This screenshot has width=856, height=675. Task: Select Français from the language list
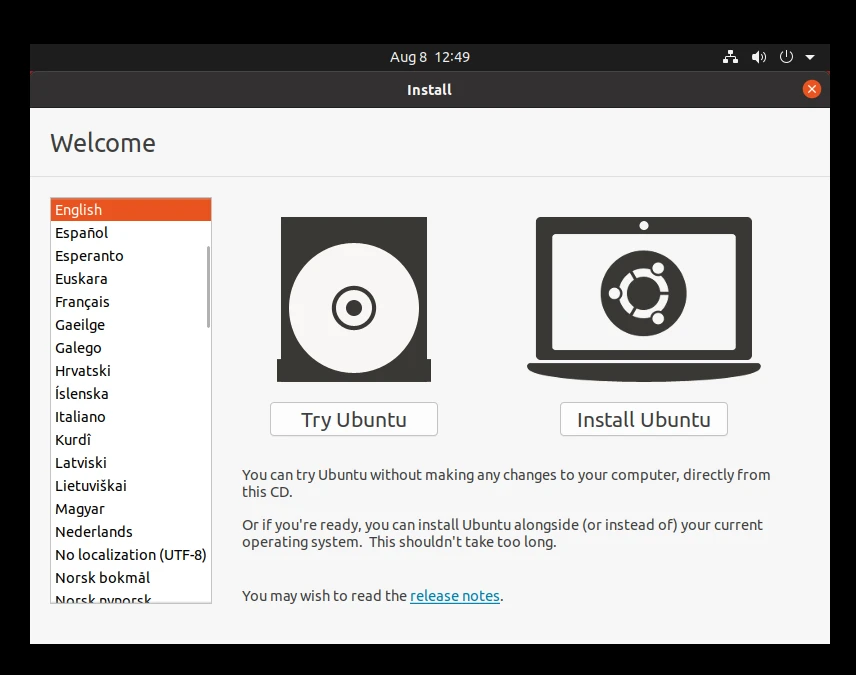(82, 302)
